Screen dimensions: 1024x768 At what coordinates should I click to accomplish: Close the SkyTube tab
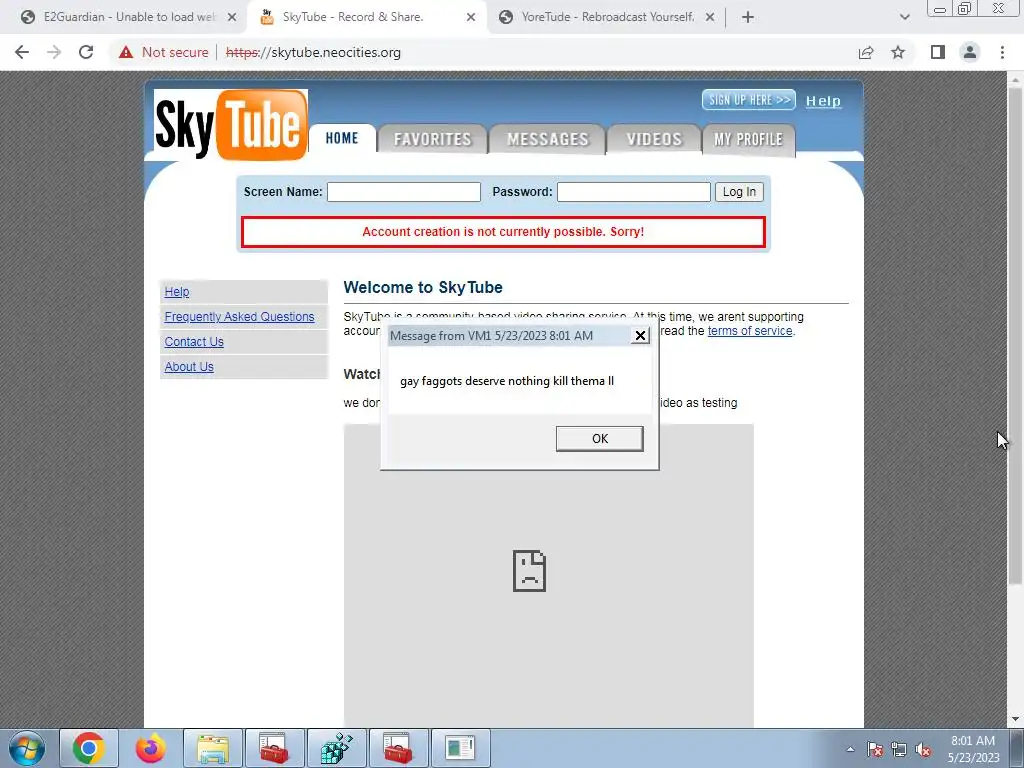pyautogui.click(x=471, y=18)
